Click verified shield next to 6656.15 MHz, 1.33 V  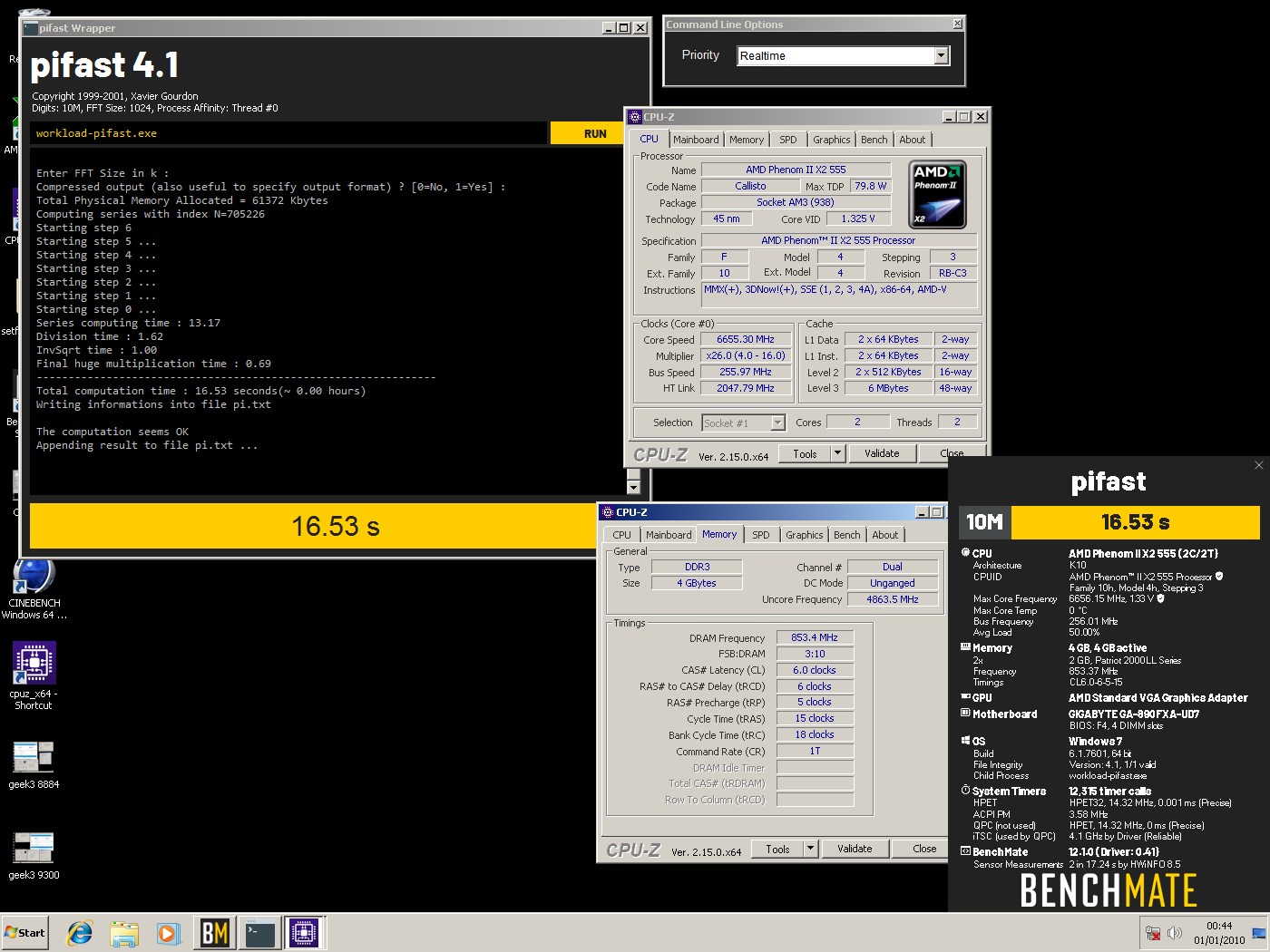1160,598
